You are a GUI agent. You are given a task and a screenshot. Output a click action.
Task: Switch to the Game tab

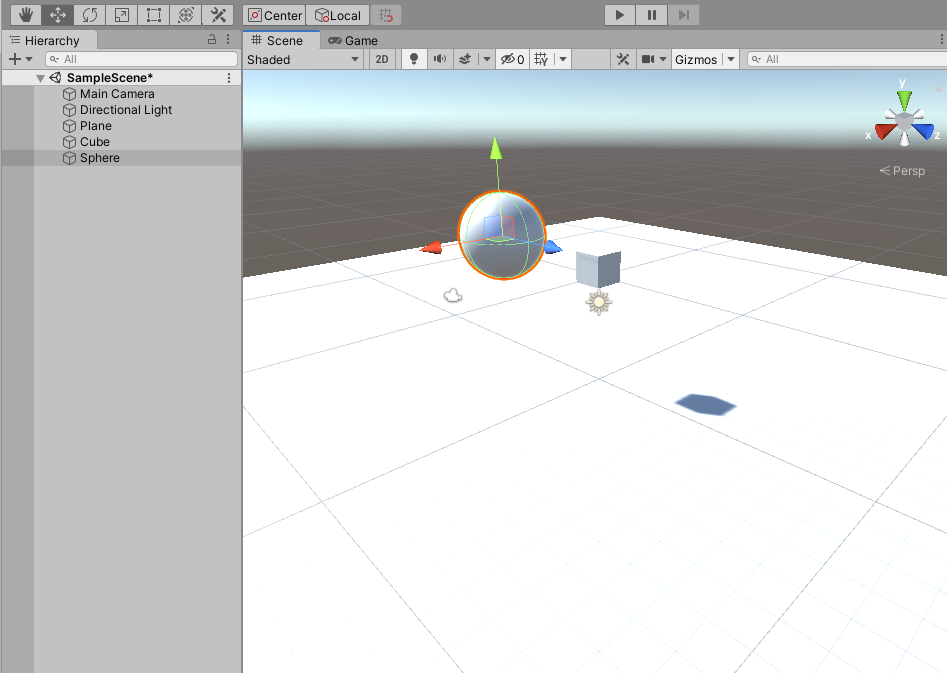click(353, 41)
